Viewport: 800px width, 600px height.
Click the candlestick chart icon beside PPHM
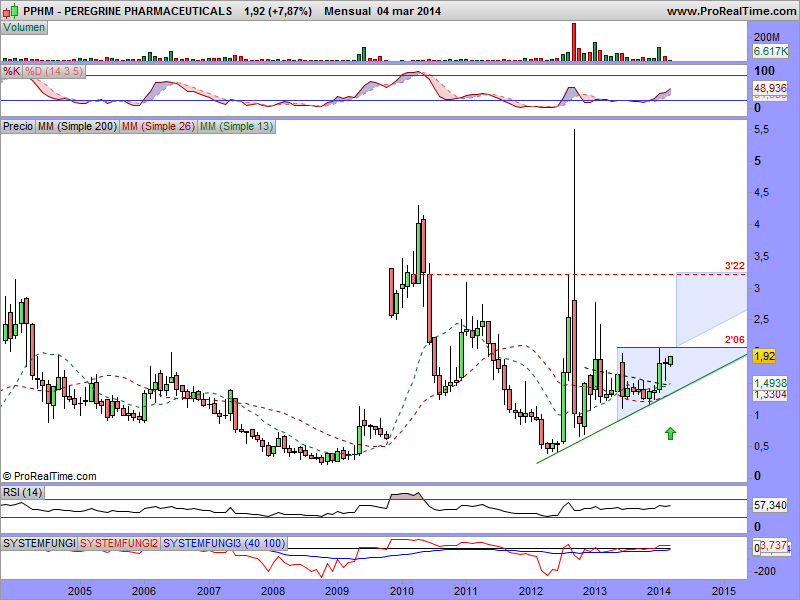coord(11,11)
